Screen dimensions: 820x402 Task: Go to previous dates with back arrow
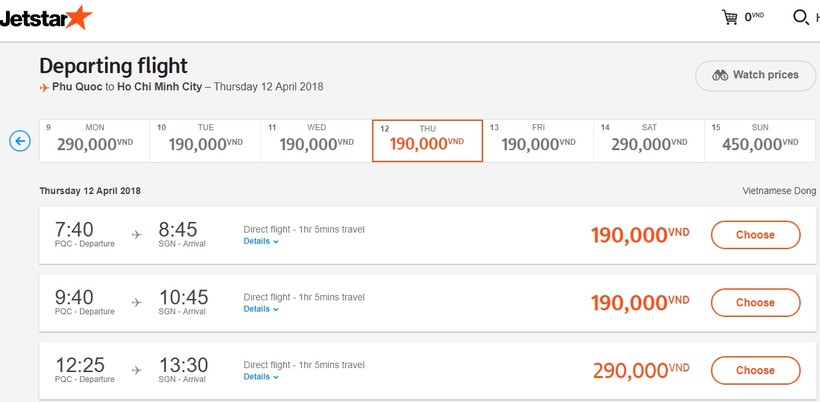click(x=20, y=141)
